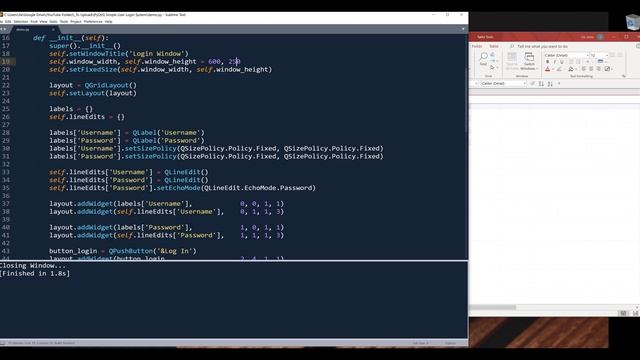Toggle Bold in PowerPoint text formatting
Viewport: 640px width, 360px height.
point(547,62)
